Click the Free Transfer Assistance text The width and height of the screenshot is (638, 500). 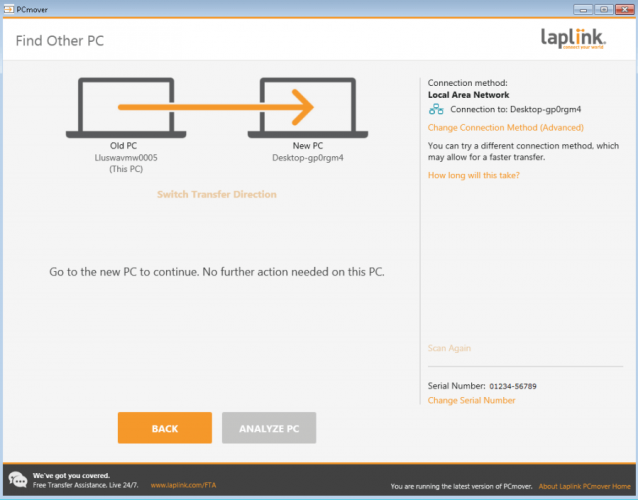point(85,485)
